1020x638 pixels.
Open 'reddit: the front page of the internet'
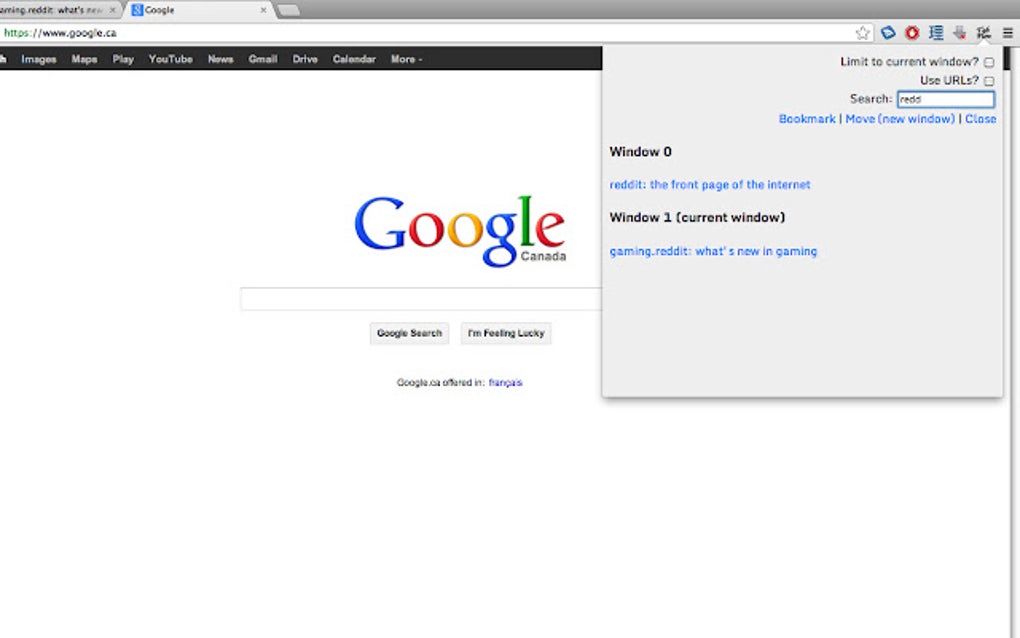pos(710,184)
